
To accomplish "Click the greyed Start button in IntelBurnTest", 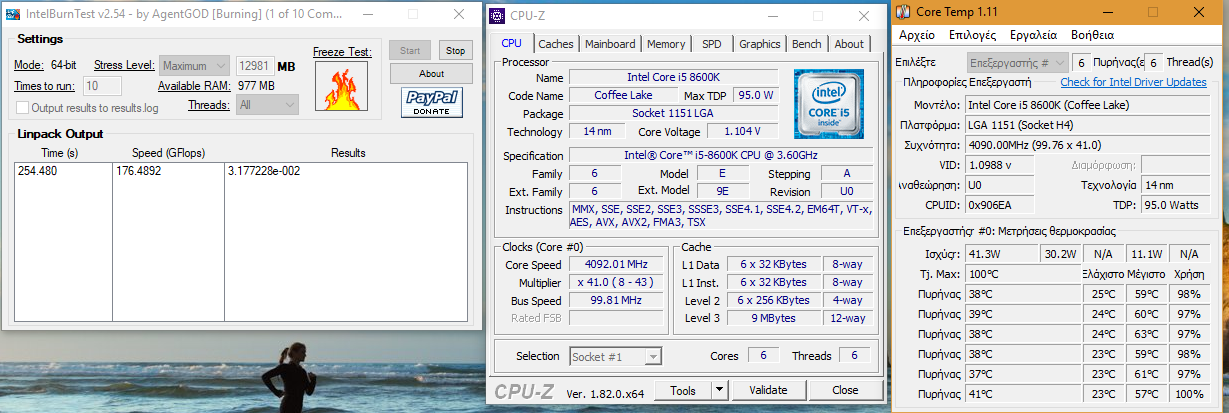I will [x=410, y=51].
